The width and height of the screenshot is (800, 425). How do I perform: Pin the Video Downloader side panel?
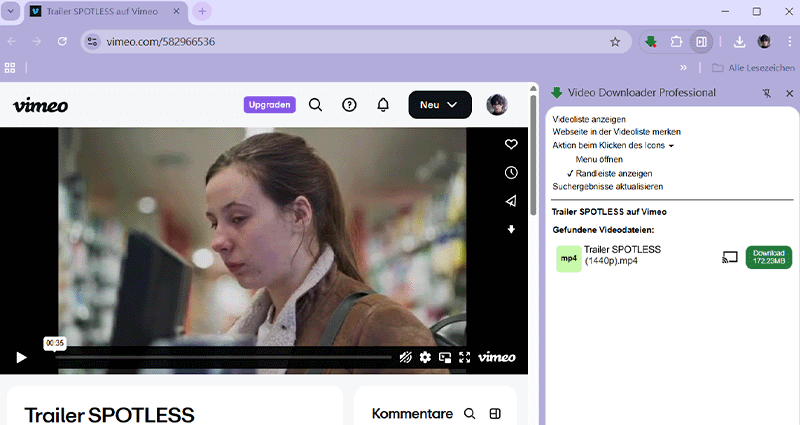point(767,93)
